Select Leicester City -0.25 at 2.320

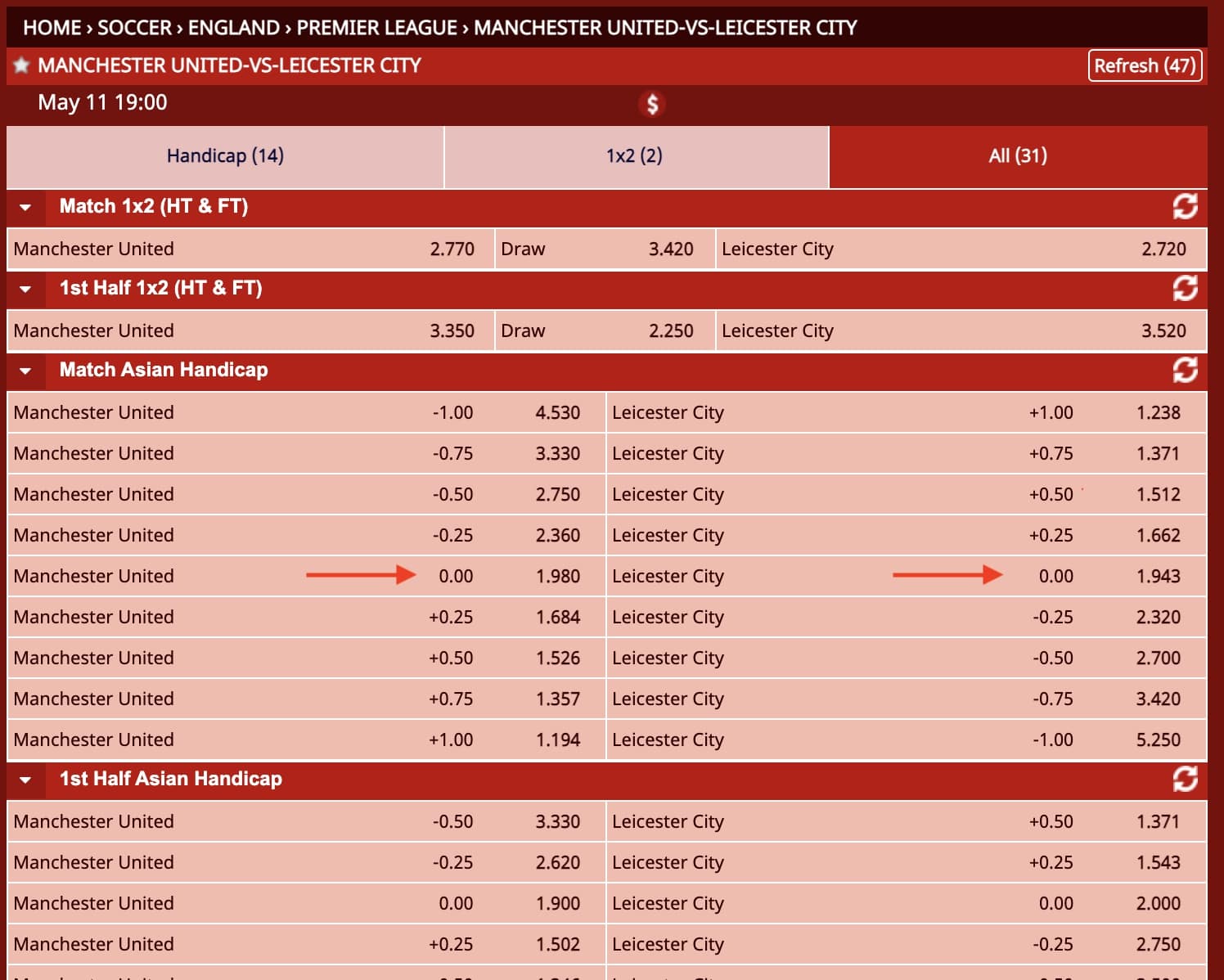(907, 617)
